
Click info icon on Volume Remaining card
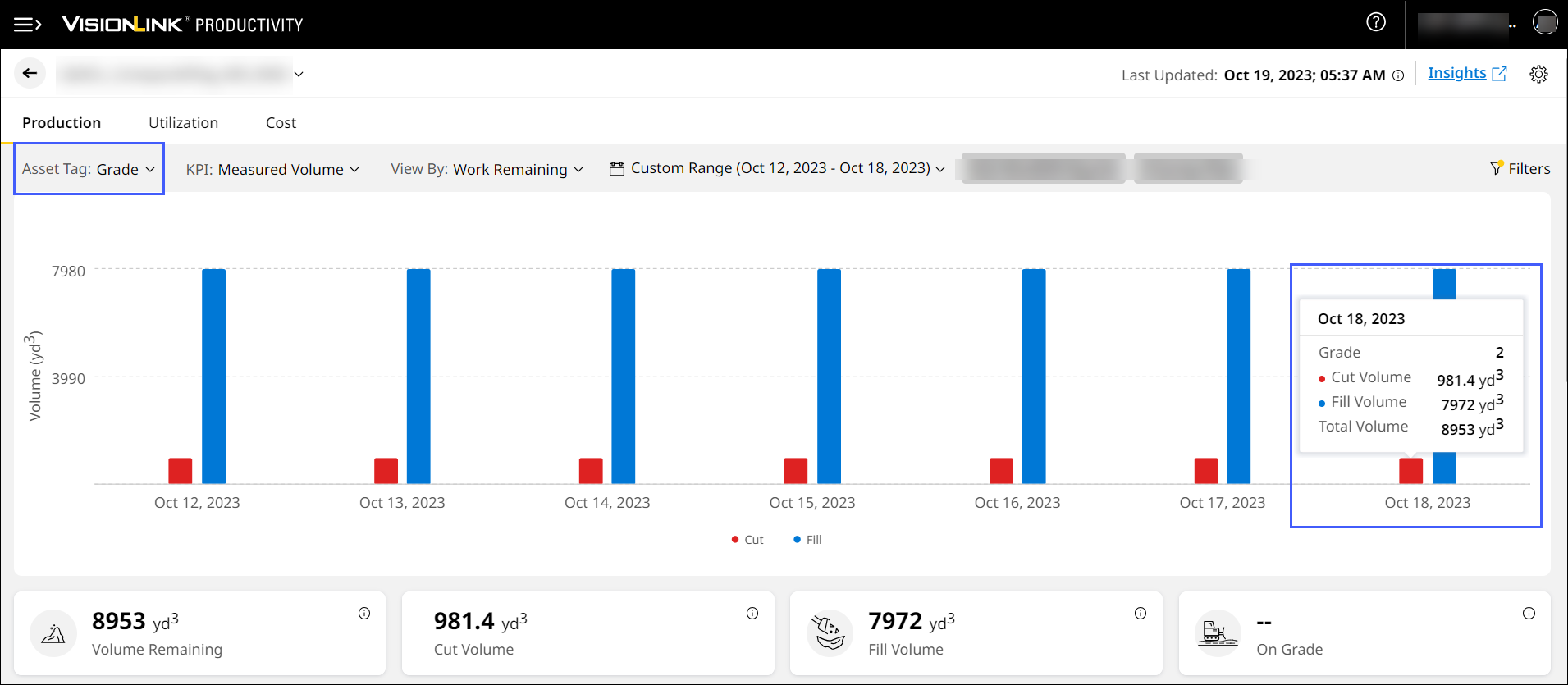(x=364, y=614)
